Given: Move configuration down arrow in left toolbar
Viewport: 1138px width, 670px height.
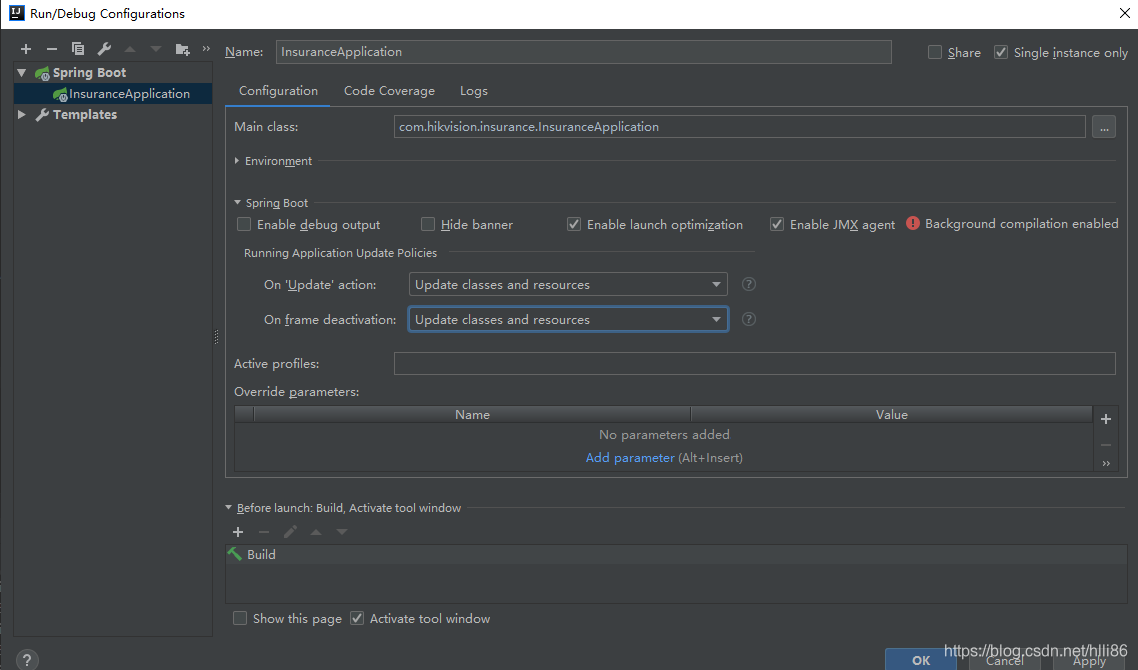Looking at the screenshot, I should pos(156,49).
